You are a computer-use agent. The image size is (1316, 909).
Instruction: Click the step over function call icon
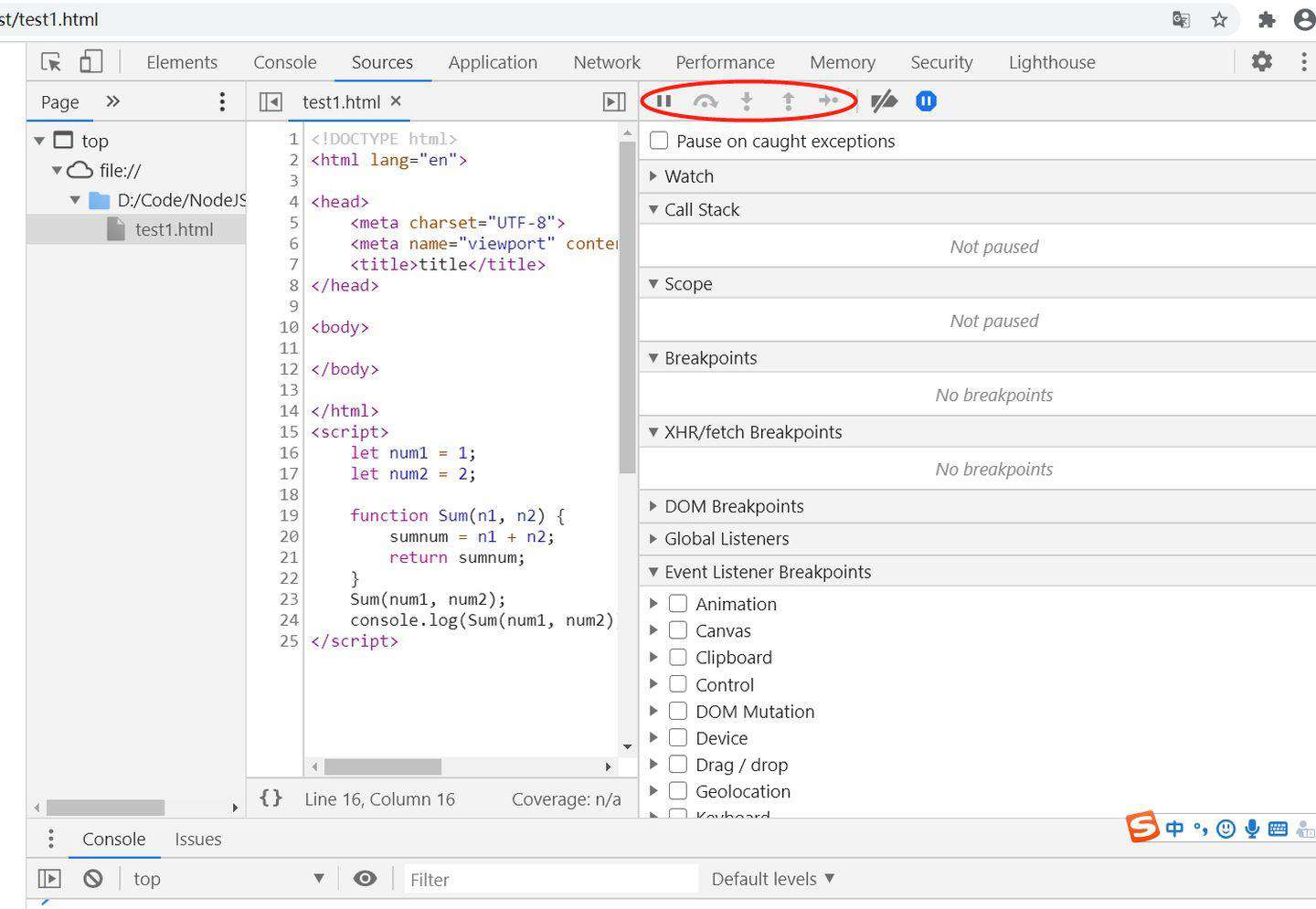pos(706,101)
